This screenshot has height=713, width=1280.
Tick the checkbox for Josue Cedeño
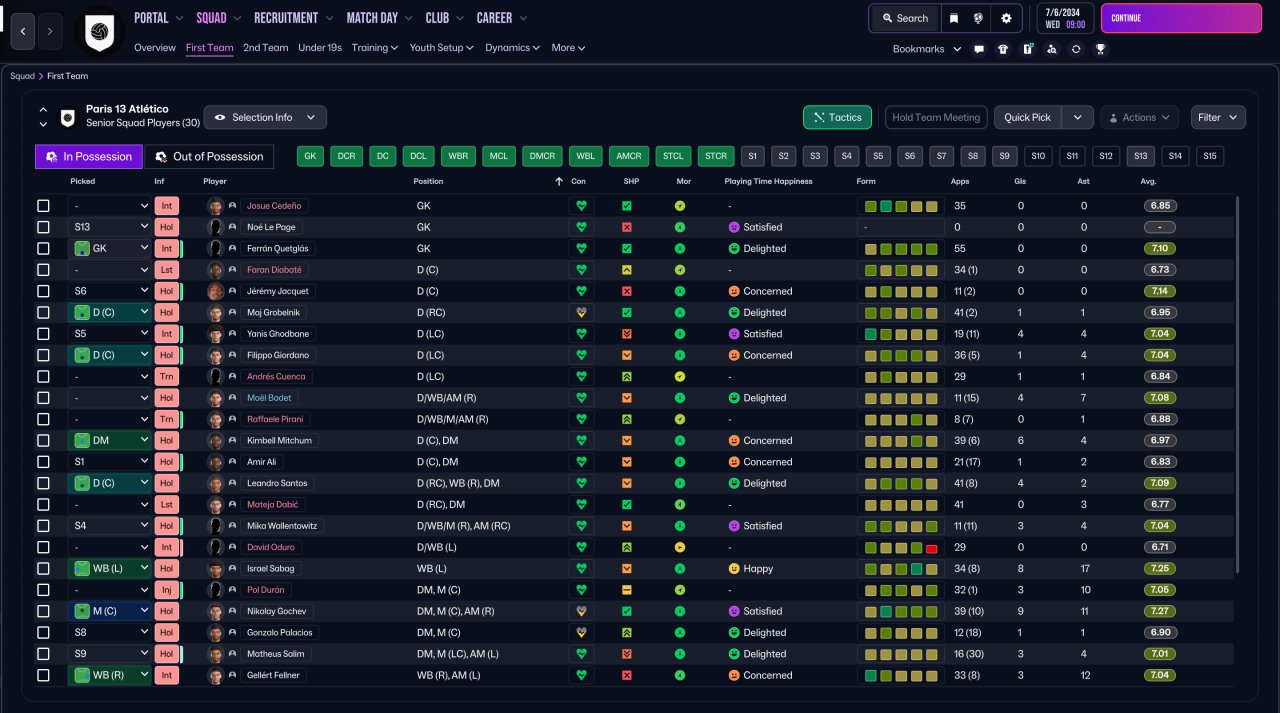(43, 206)
